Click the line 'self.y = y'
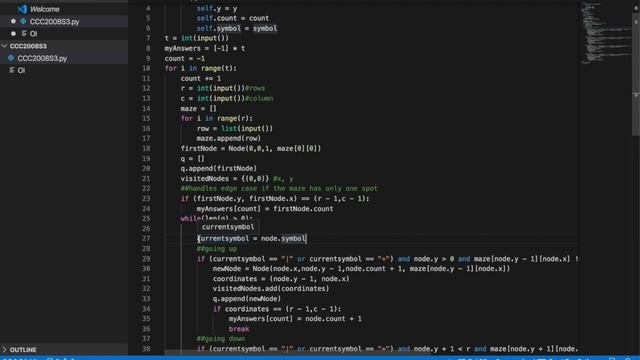The width and height of the screenshot is (640, 360). pos(217,8)
